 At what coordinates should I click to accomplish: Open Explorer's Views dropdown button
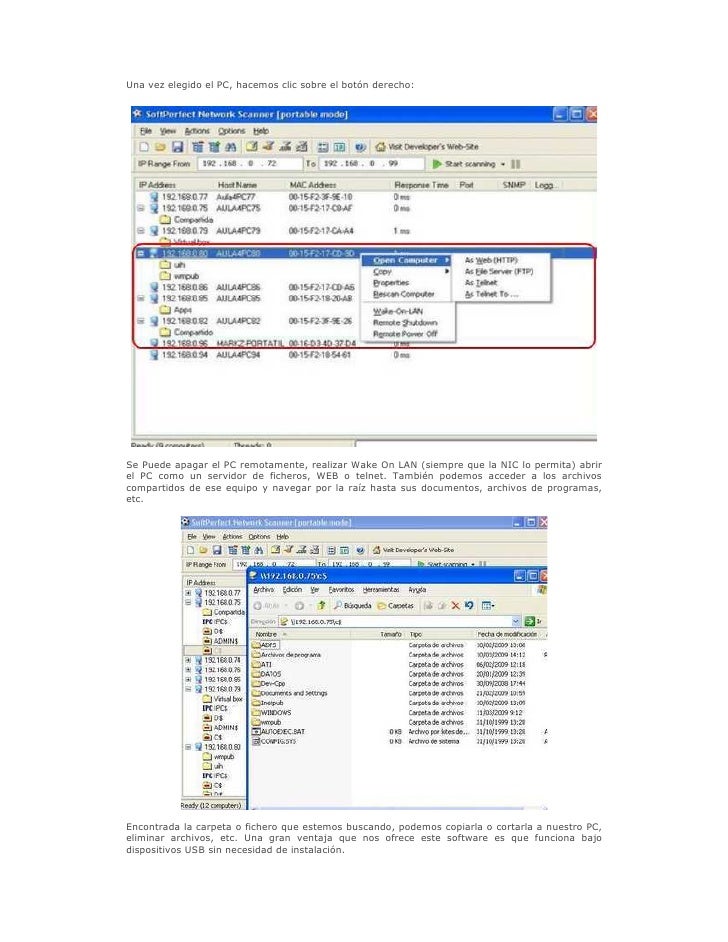pyautogui.click(x=488, y=606)
